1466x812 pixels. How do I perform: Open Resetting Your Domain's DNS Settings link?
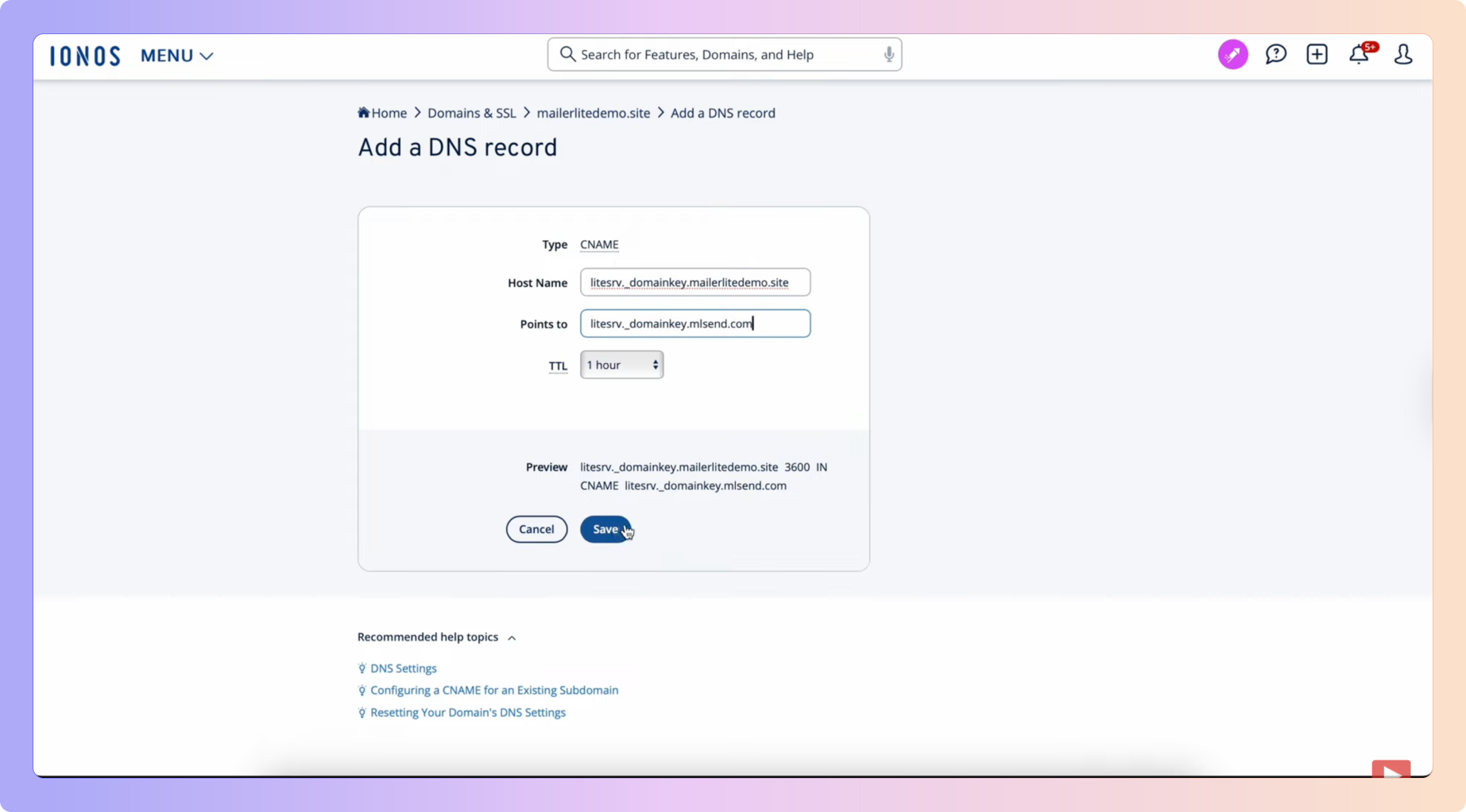click(x=467, y=713)
